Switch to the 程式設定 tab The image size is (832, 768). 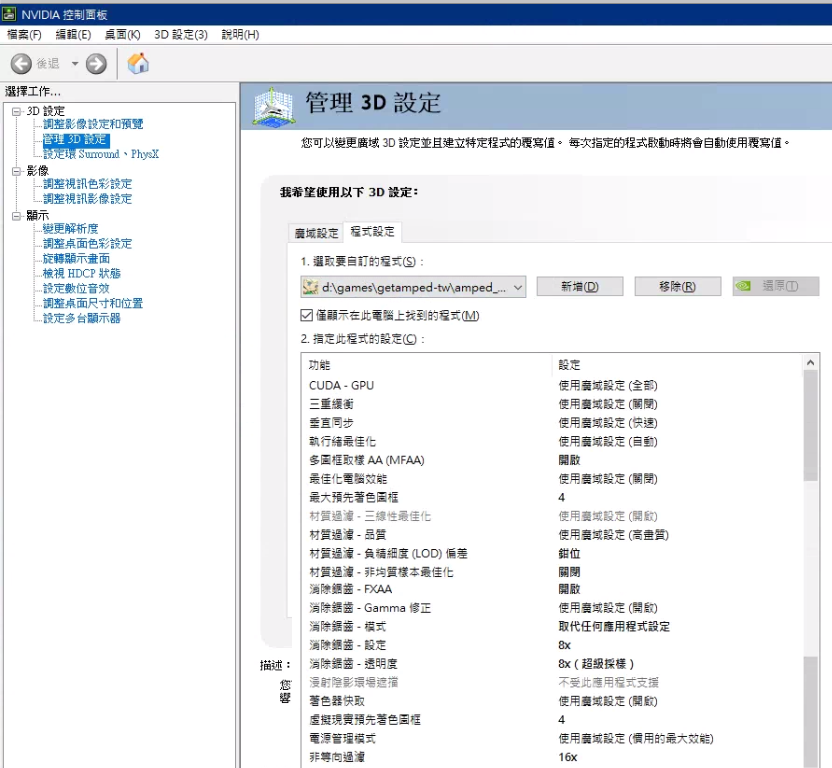click(x=372, y=231)
